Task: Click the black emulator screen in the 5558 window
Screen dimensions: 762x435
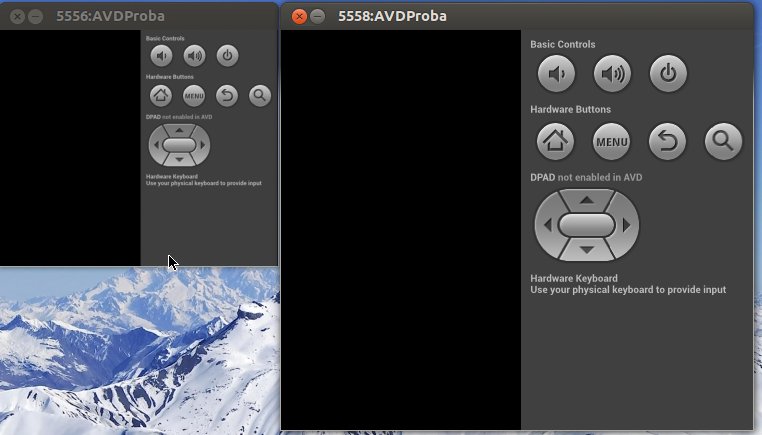Action: (401, 230)
